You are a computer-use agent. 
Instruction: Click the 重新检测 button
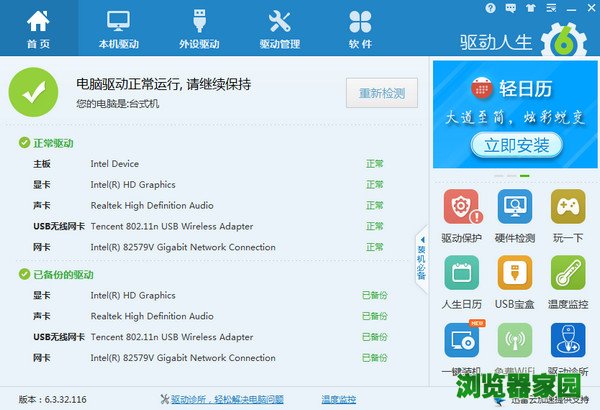pyautogui.click(x=382, y=94)
